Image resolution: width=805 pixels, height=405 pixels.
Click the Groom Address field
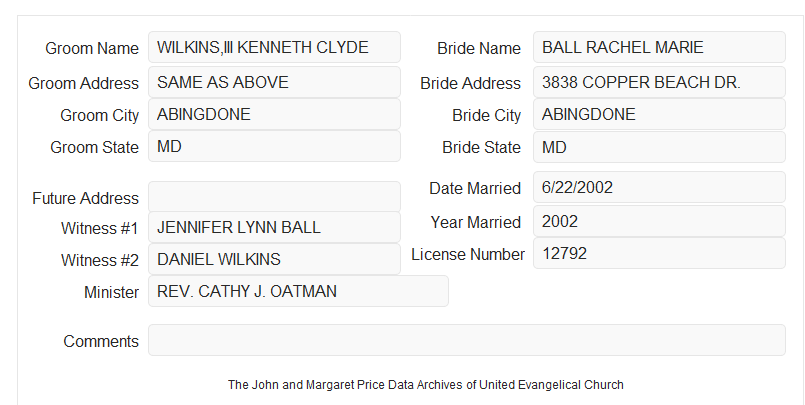pyautogui.click(x=274, y=82)
